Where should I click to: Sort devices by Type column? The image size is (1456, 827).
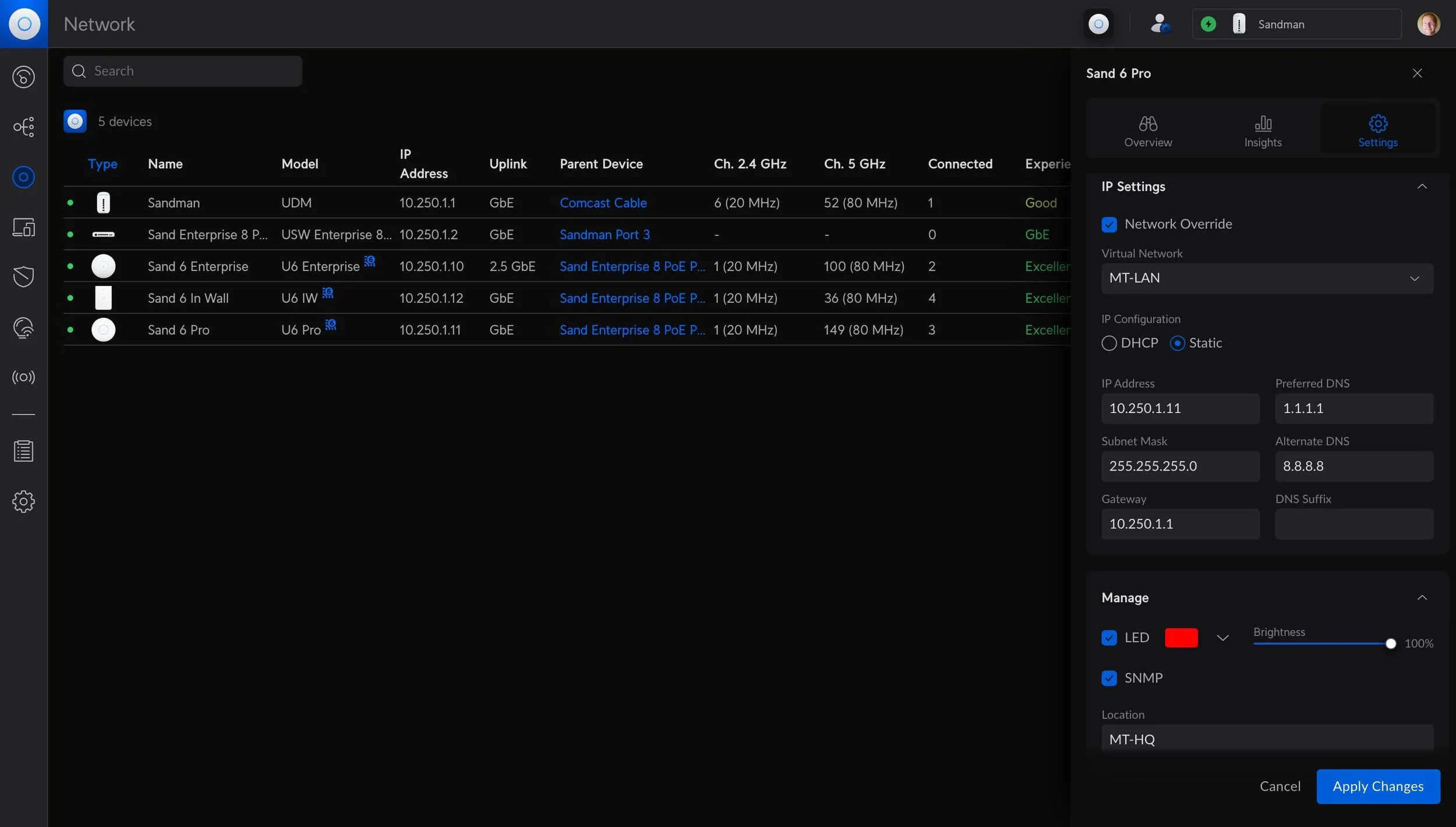(x=103, y=164)
